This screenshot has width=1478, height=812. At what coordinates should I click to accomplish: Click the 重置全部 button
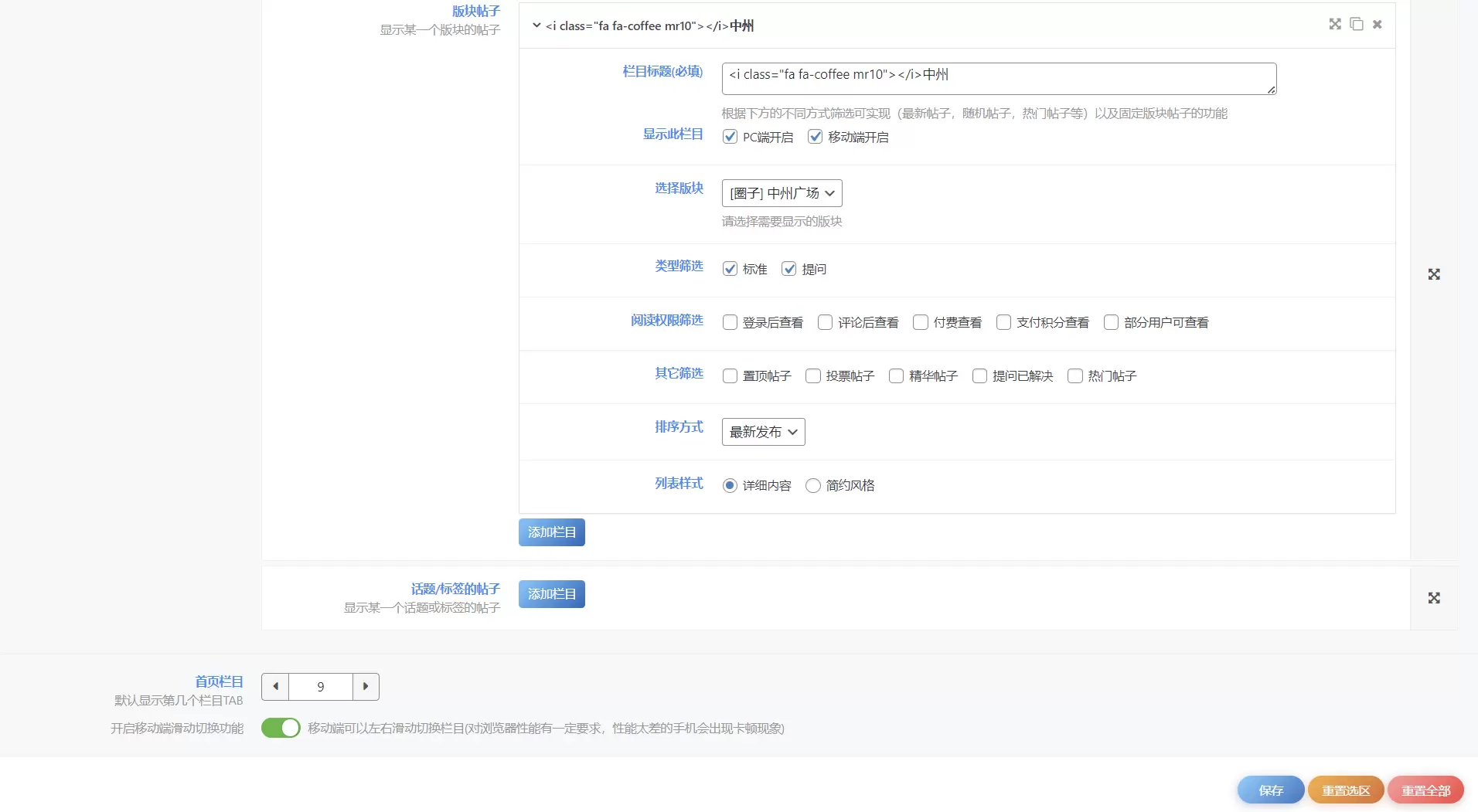[1425, 790]
